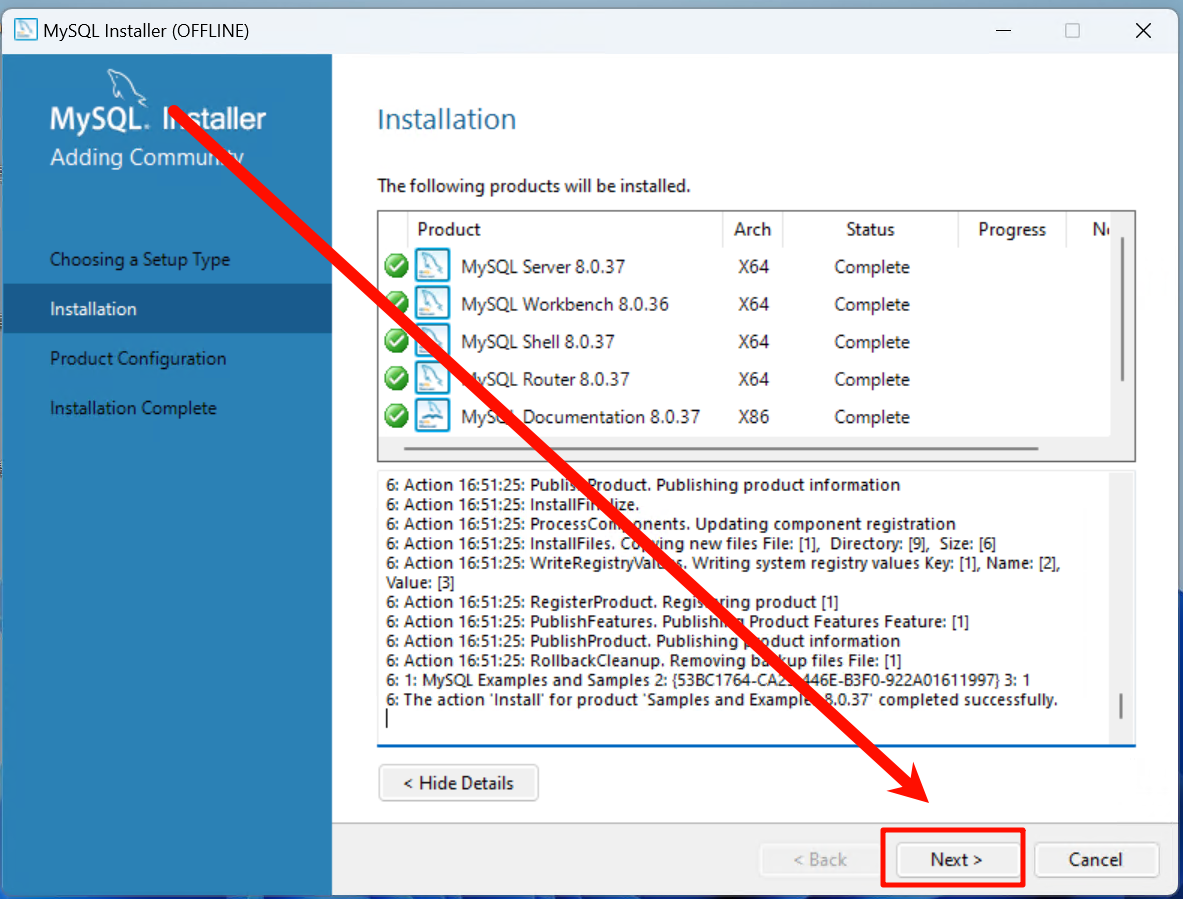Click the 'MySQL Shell 8.0.37' product name
The width and height of the screenshot is (1183, 899).
(538, 342)
